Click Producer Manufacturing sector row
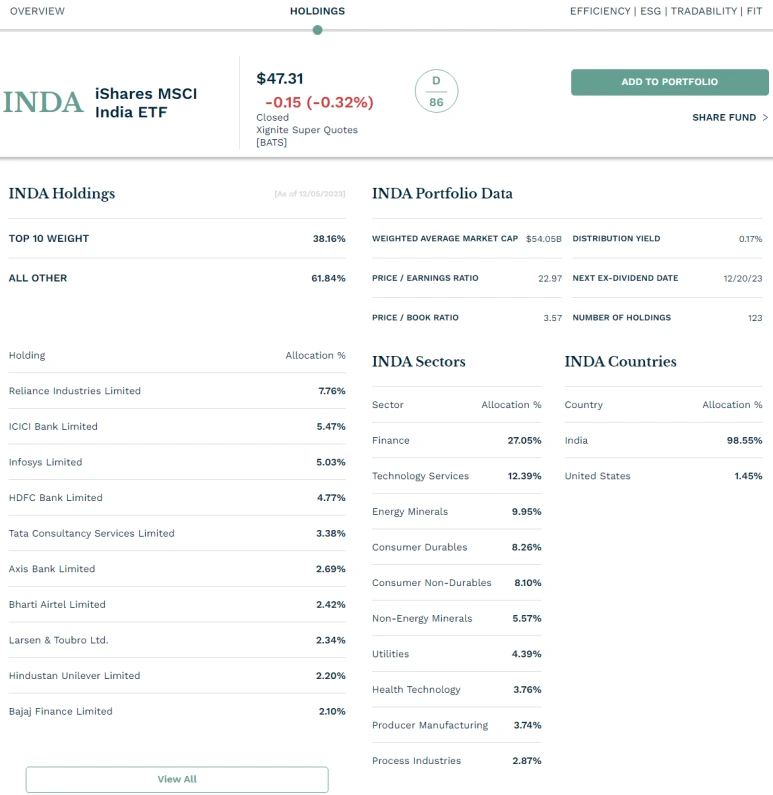 coord(457,726)
